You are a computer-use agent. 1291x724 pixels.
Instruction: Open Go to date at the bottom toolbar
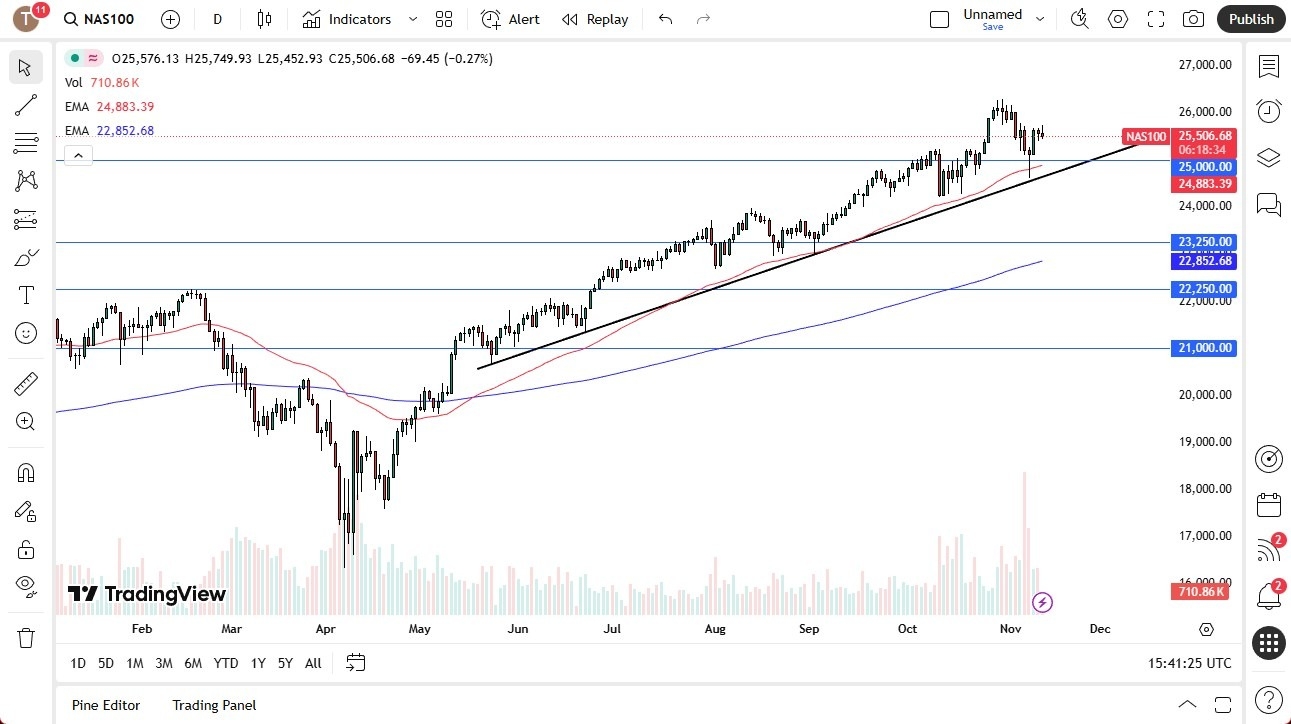(355, 663)
